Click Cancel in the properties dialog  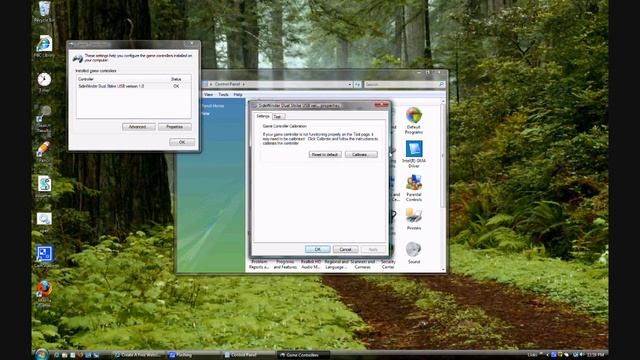tap(345, 249)
